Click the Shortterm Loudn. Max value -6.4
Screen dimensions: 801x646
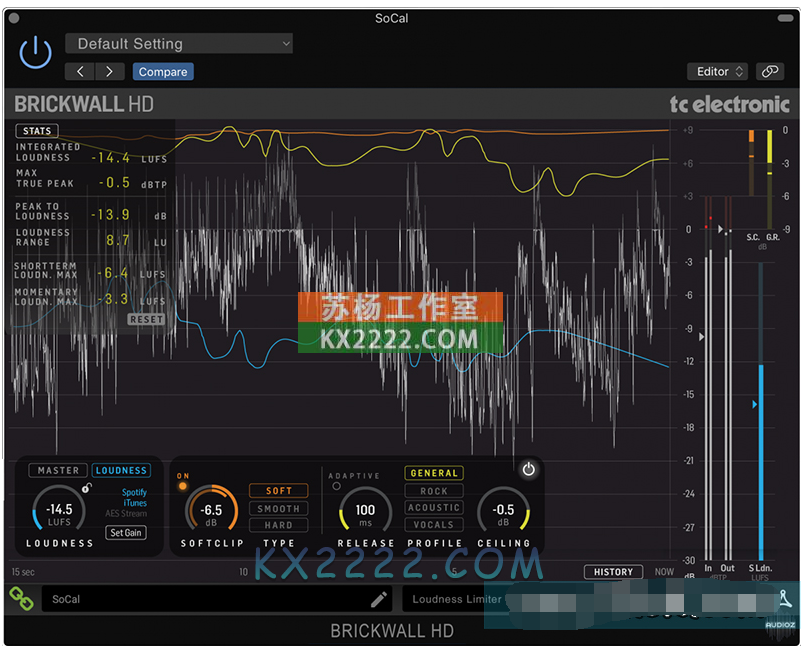pyautogui.click(x=113, y=273)
